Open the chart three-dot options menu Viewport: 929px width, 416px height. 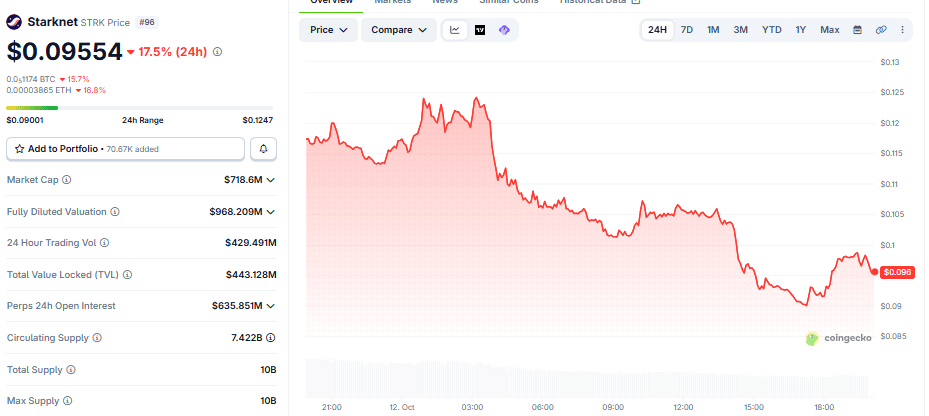pos(902,30)
